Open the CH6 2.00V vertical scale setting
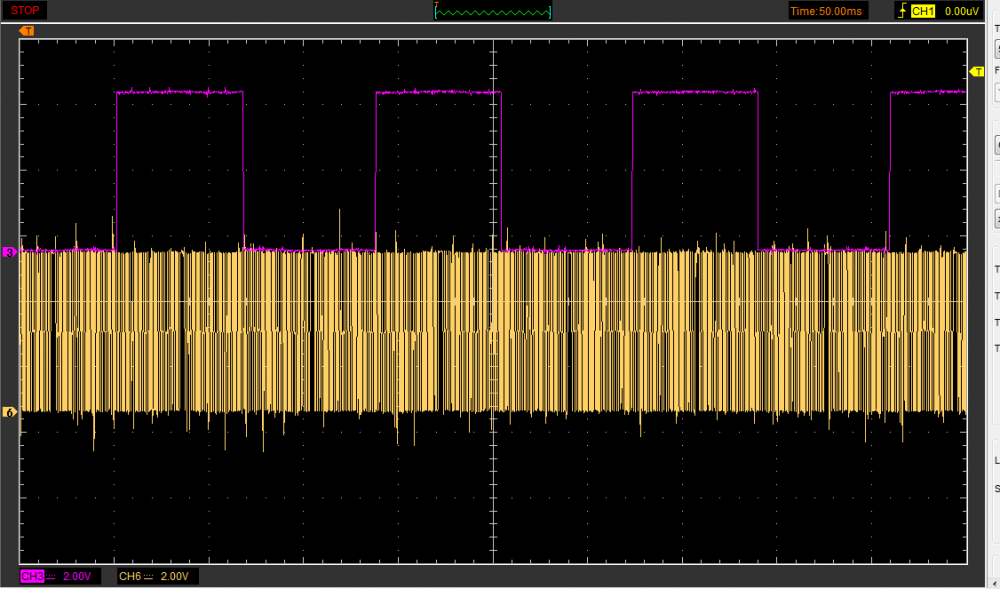 [174, 576]
